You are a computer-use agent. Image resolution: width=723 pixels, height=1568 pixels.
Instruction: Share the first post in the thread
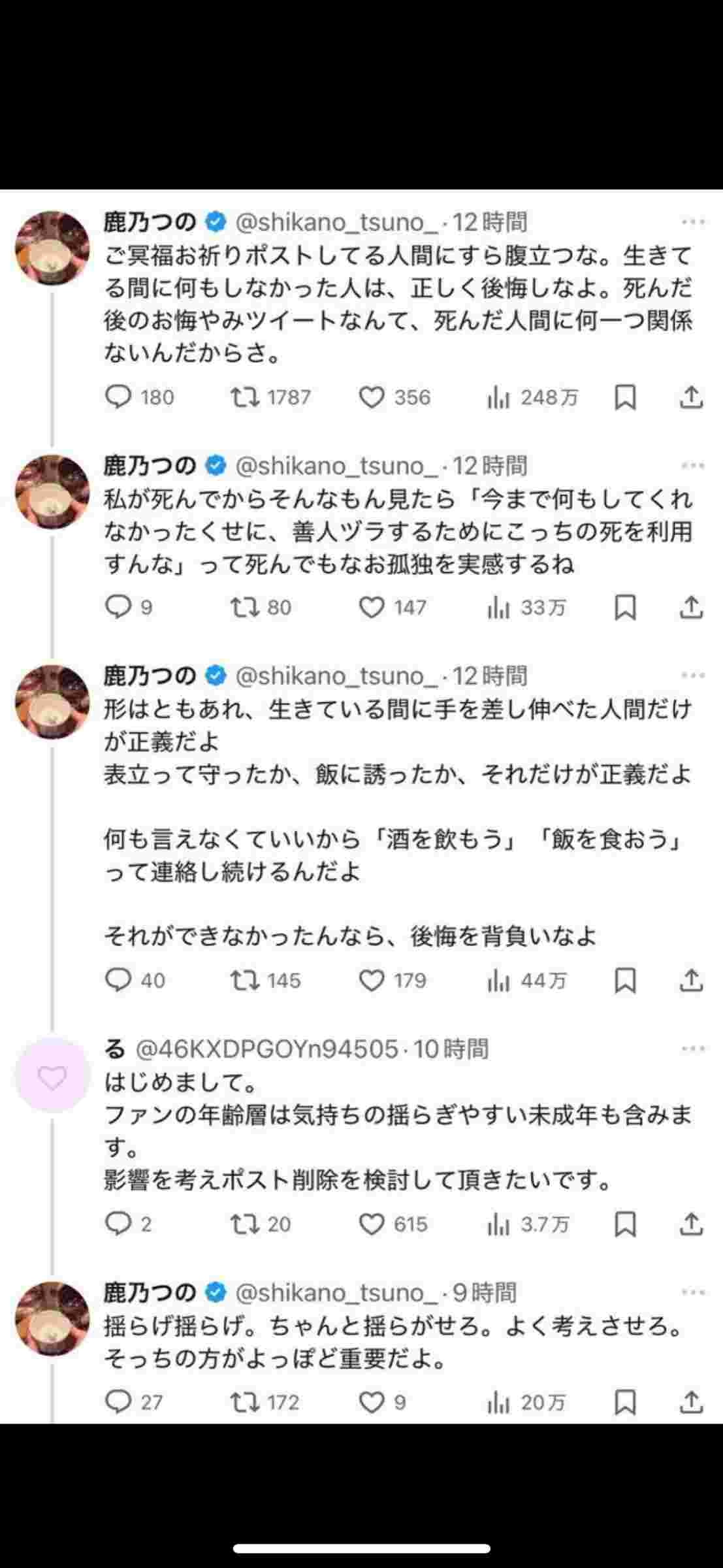click(x=691, y=397)
